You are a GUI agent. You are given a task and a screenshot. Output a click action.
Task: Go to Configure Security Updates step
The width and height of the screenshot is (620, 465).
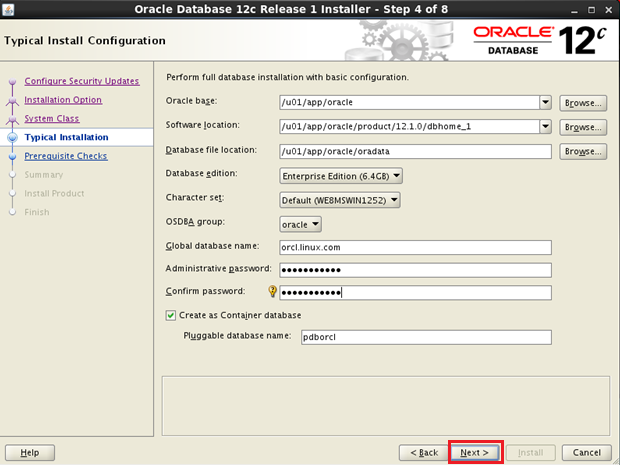click(81, 81)
